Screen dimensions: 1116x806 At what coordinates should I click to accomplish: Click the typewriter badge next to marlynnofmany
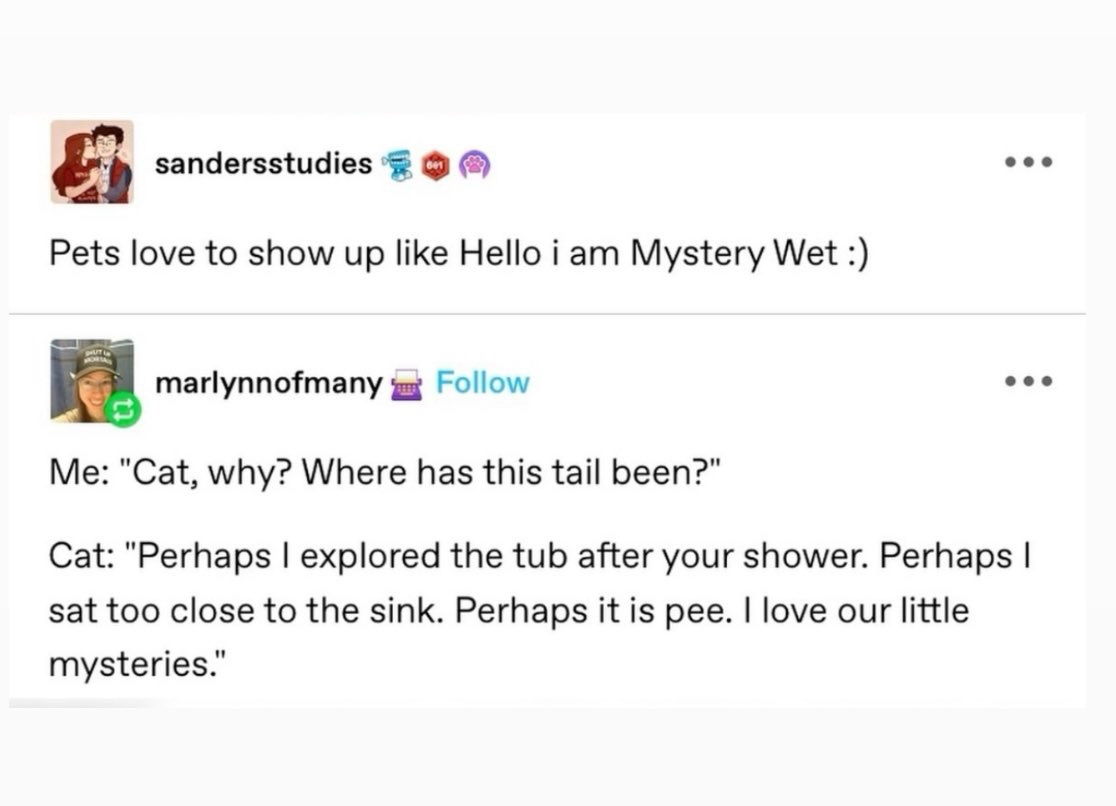tap(406, 384)
